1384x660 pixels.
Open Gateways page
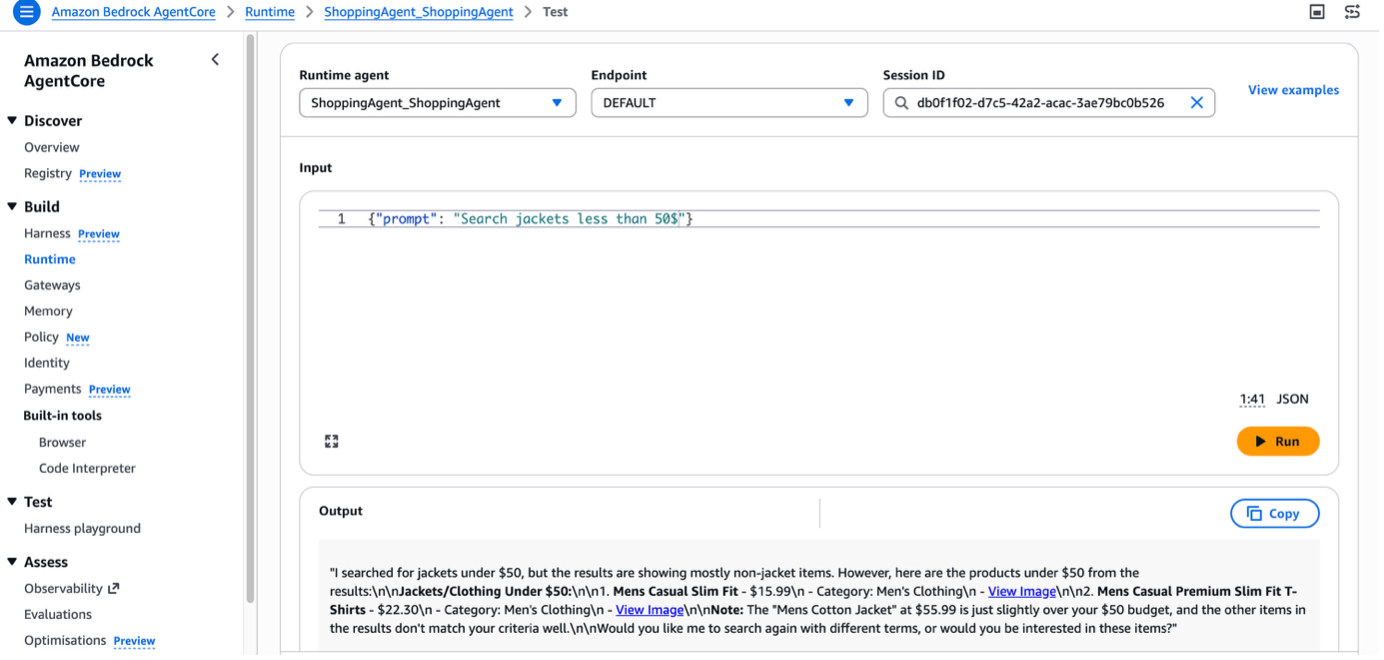pos(52,285)
